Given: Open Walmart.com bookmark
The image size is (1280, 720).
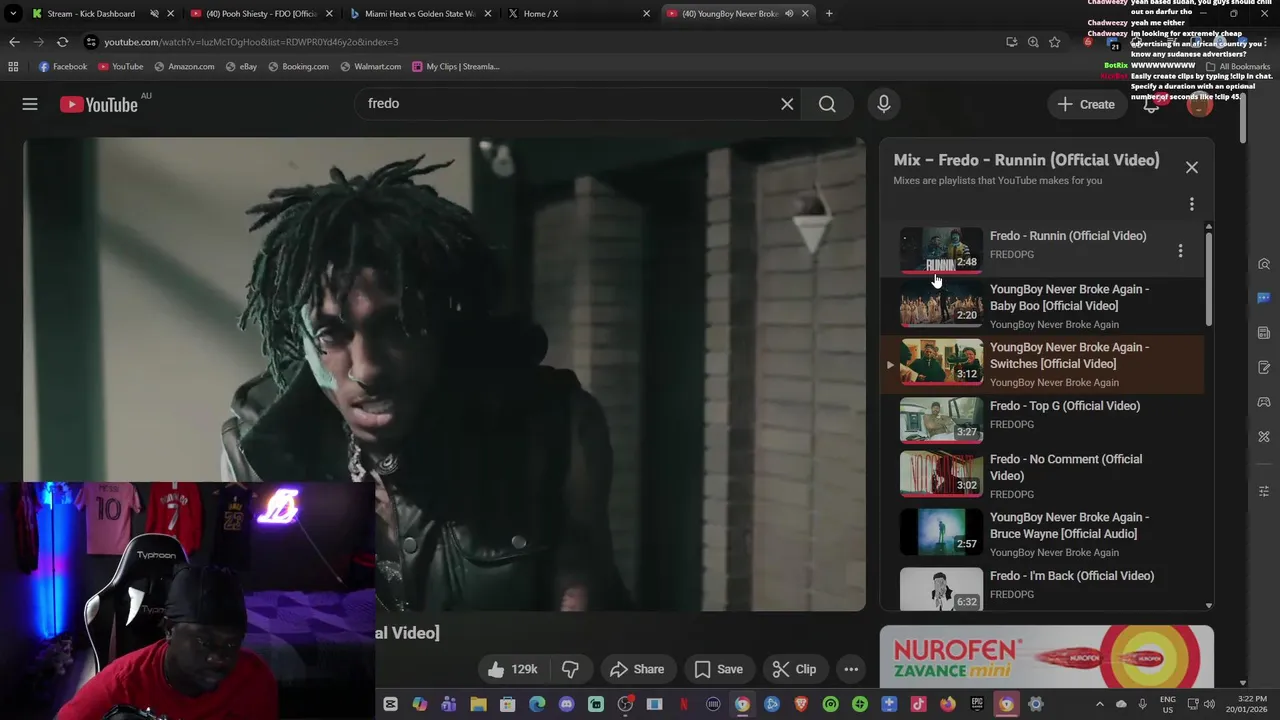Looking at the screenshot, I should [370, 67].
